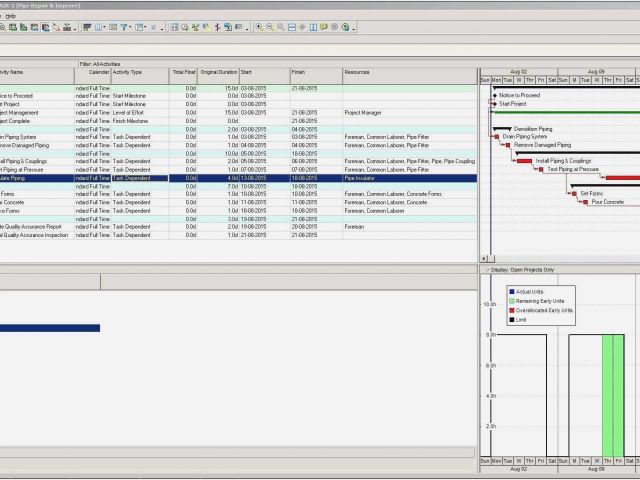Click the zoom in magnifier icon
This screenshot has width=640, height=480.
[x=259, y=27]
